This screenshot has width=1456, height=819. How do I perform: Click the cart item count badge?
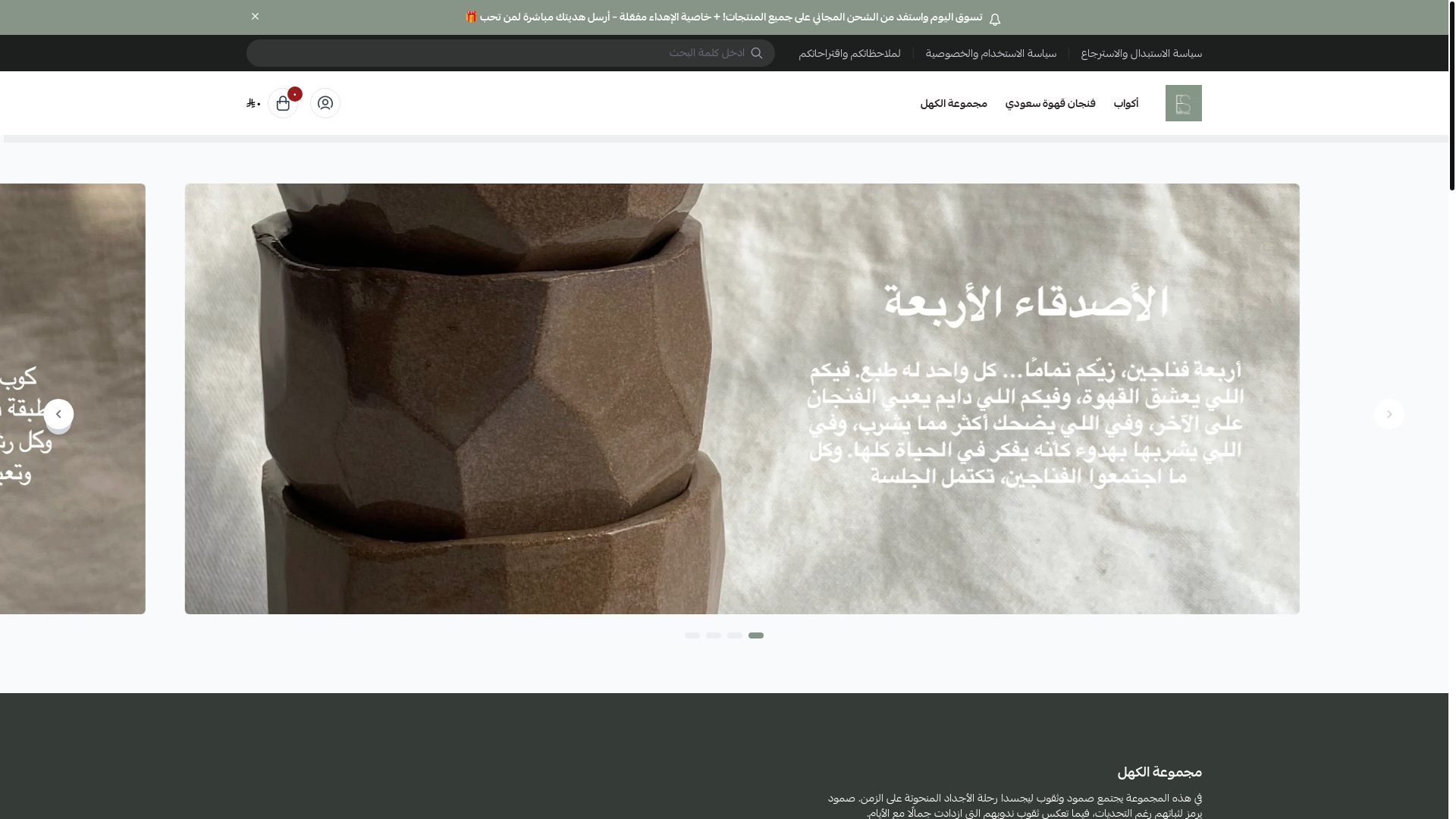[x=295, y=94]
